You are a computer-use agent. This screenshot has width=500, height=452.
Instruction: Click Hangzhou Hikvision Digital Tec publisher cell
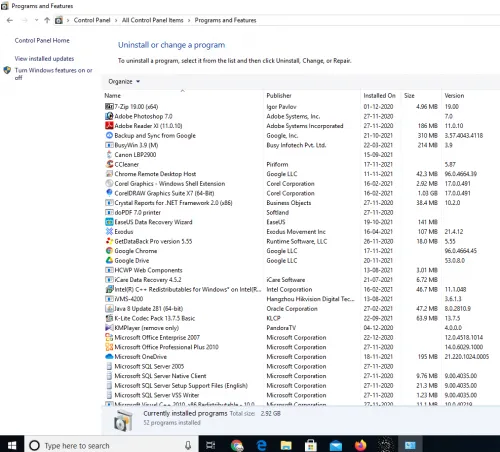click(310, 299)
